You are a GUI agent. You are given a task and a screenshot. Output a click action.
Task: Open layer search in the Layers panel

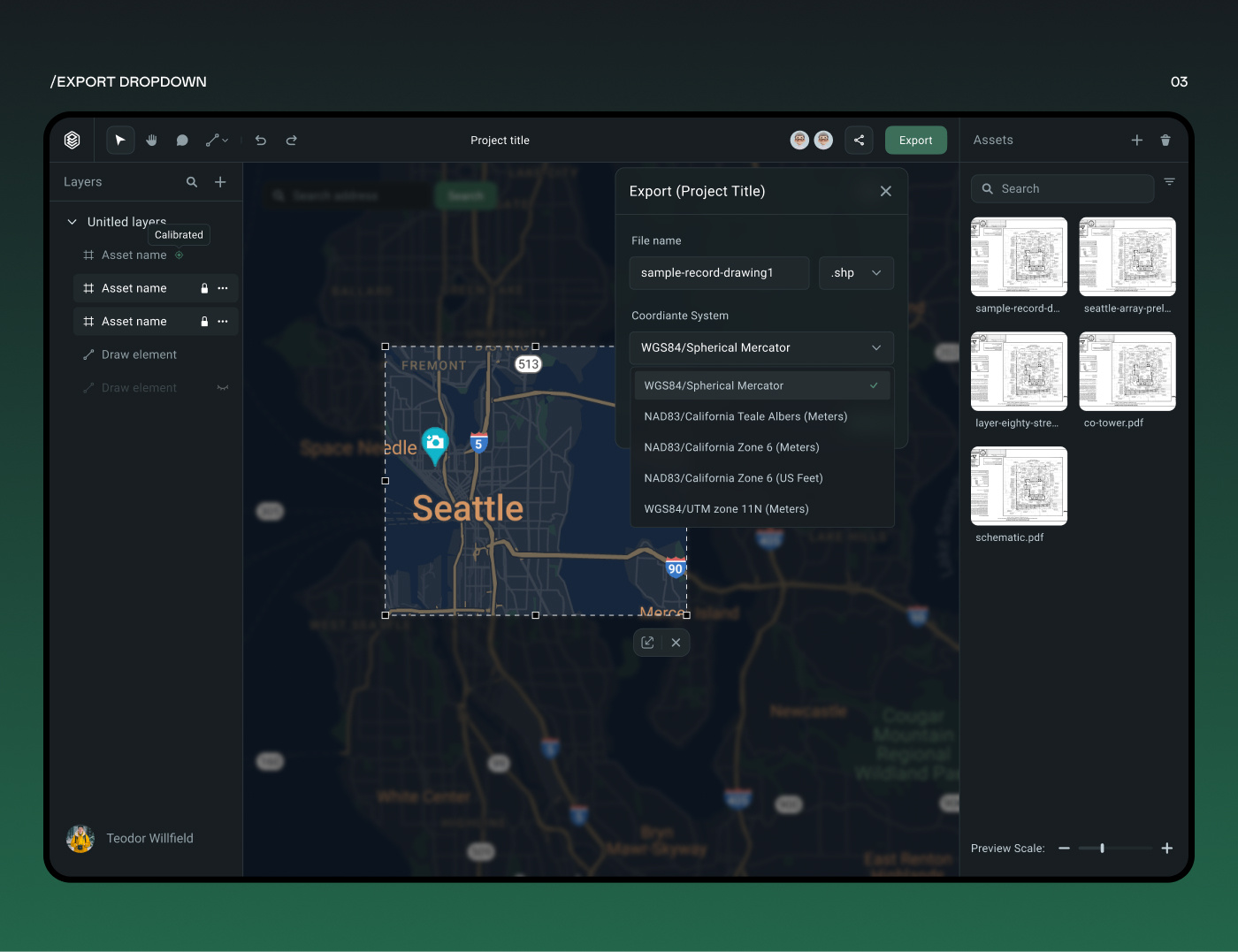191,182
